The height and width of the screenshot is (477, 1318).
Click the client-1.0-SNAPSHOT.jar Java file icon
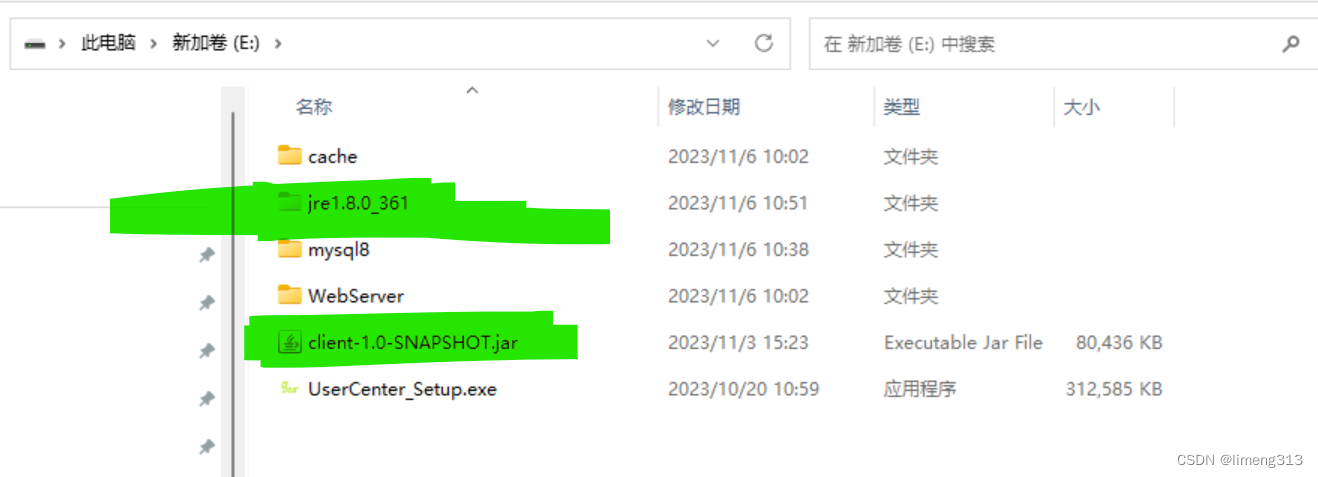click(290, 343)
